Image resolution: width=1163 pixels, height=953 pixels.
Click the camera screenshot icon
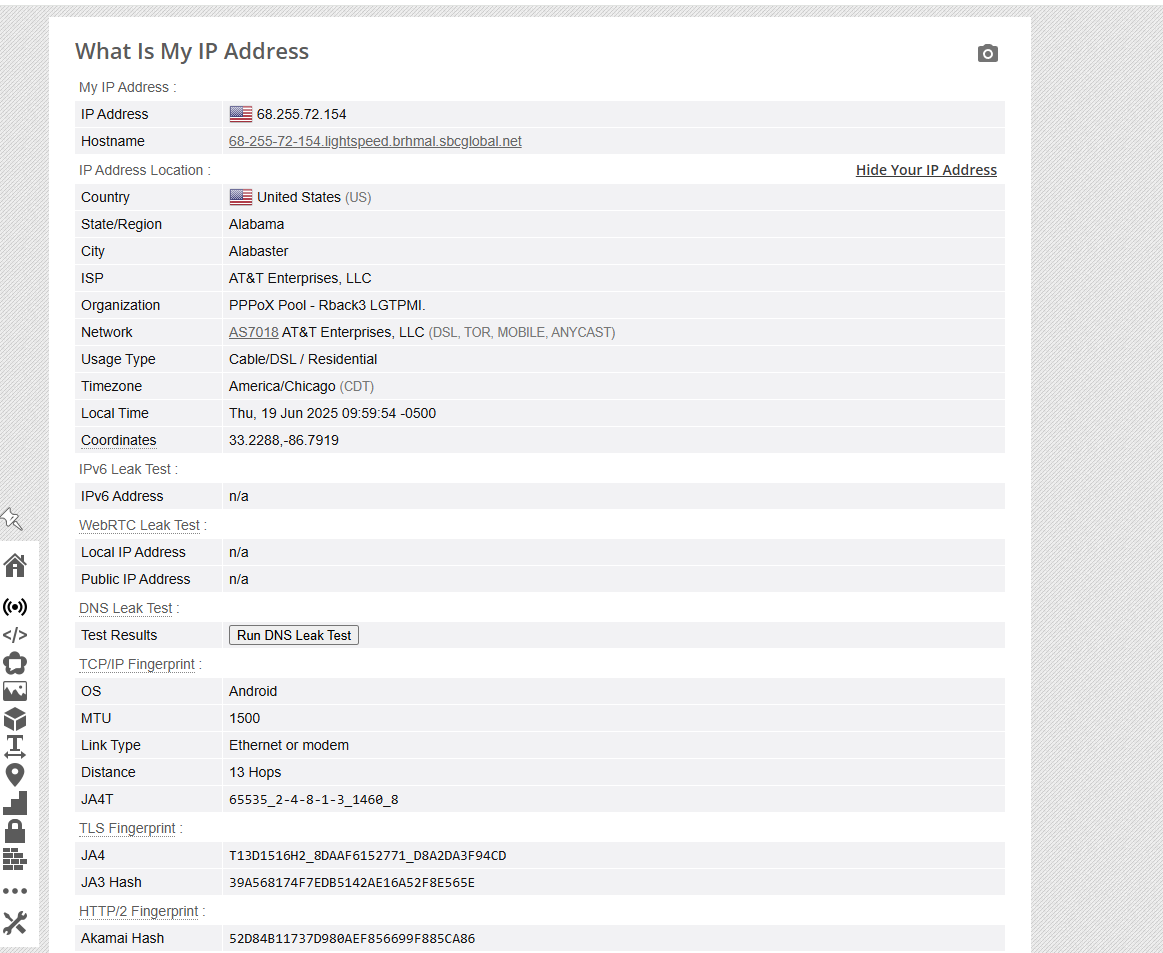987,53
